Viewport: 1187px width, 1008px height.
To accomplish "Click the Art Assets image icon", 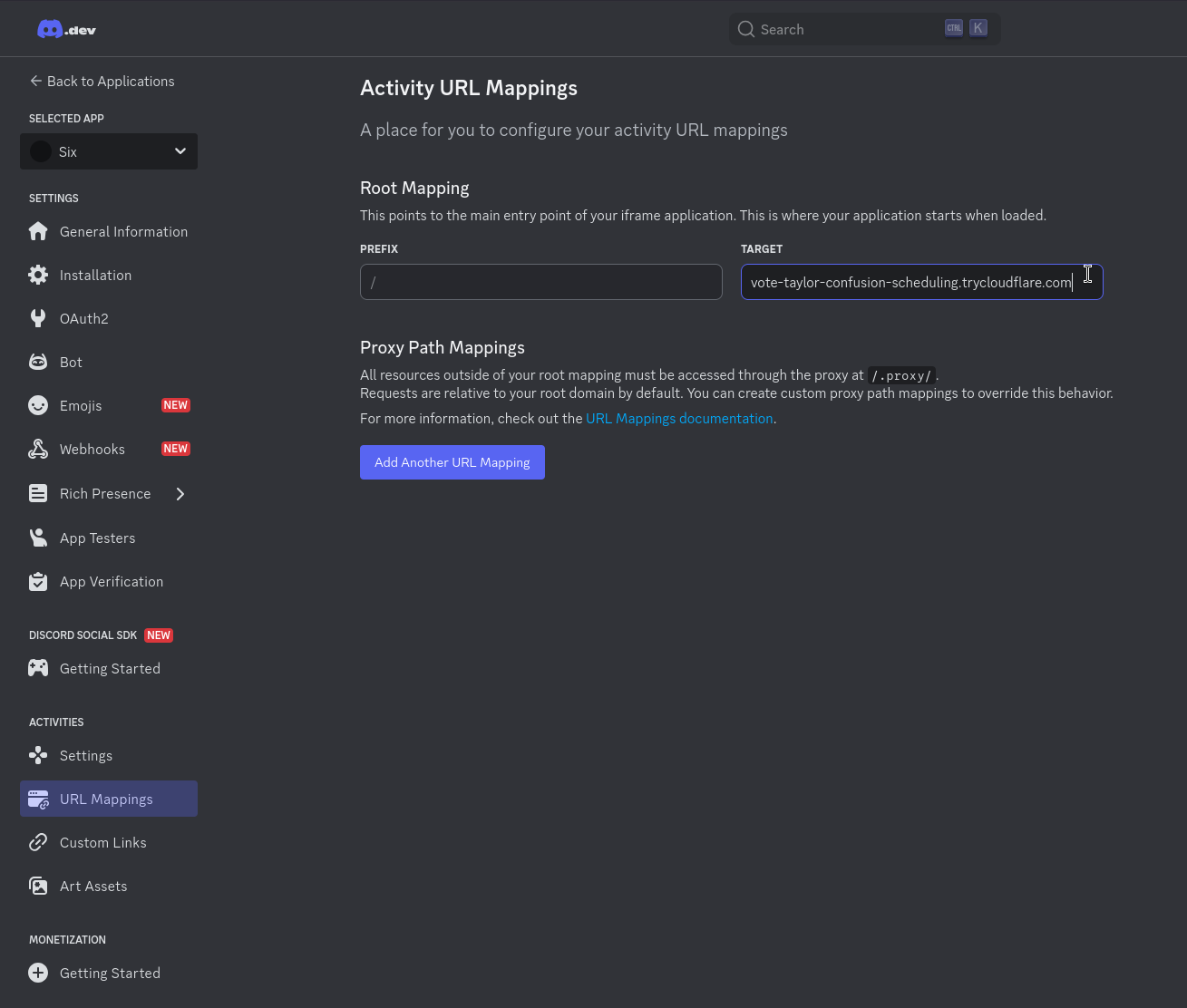I will (x=38, y=887).
